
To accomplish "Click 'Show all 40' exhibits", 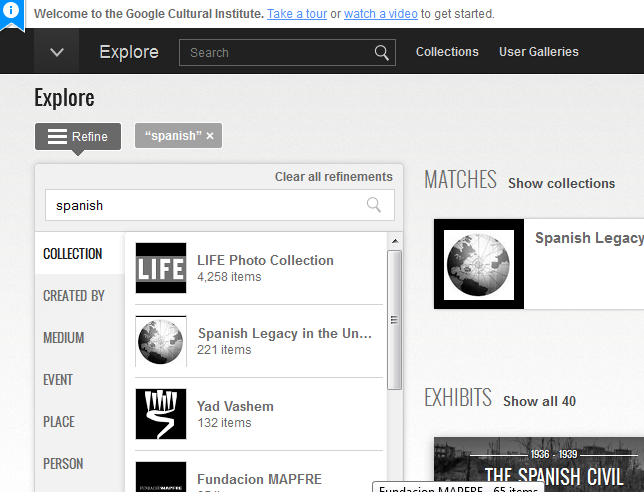I will (539, 401).
